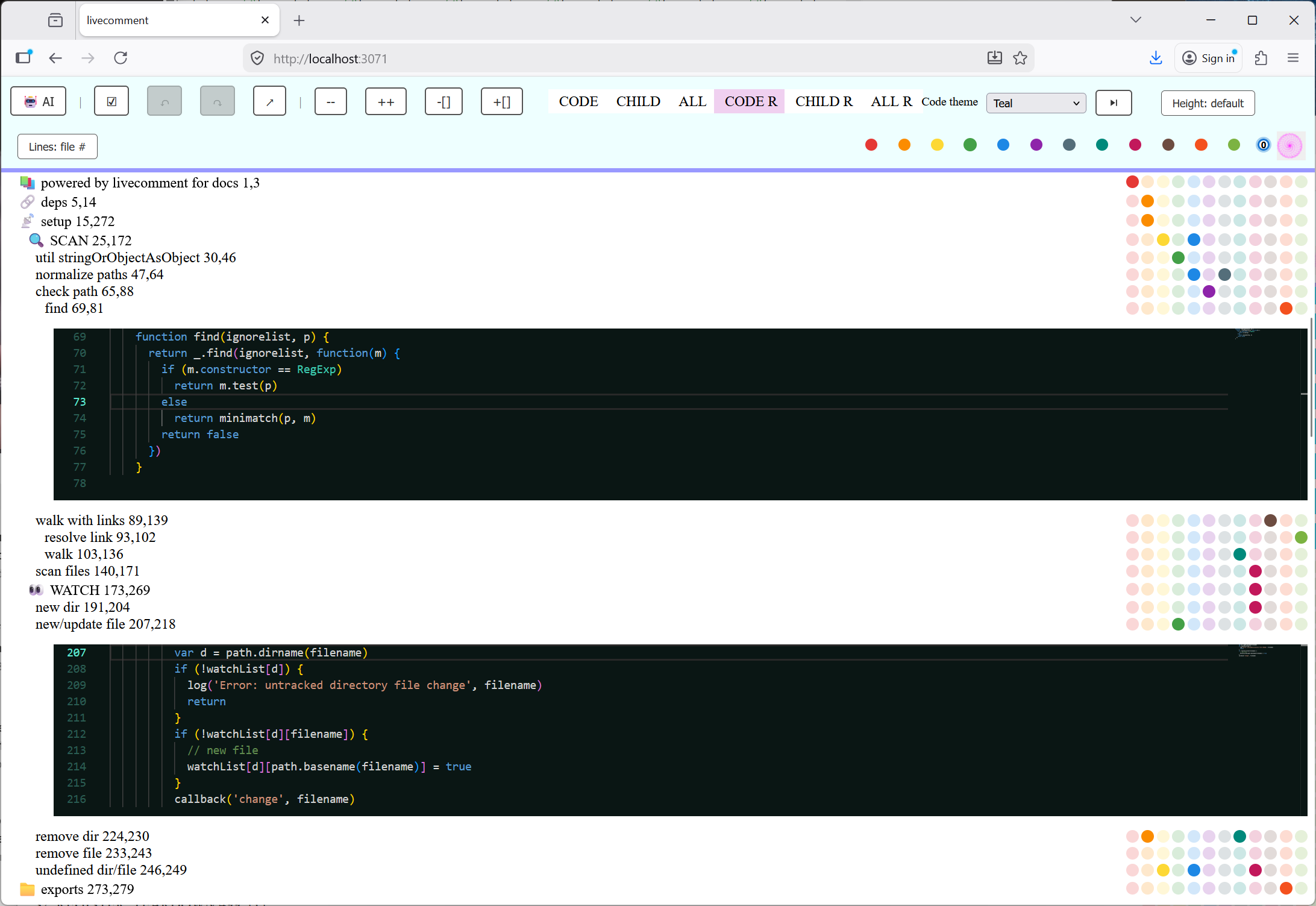This screenshot has width=1316, height=906.
Task: Bookmark this page with star icon
Action: 1020,58
